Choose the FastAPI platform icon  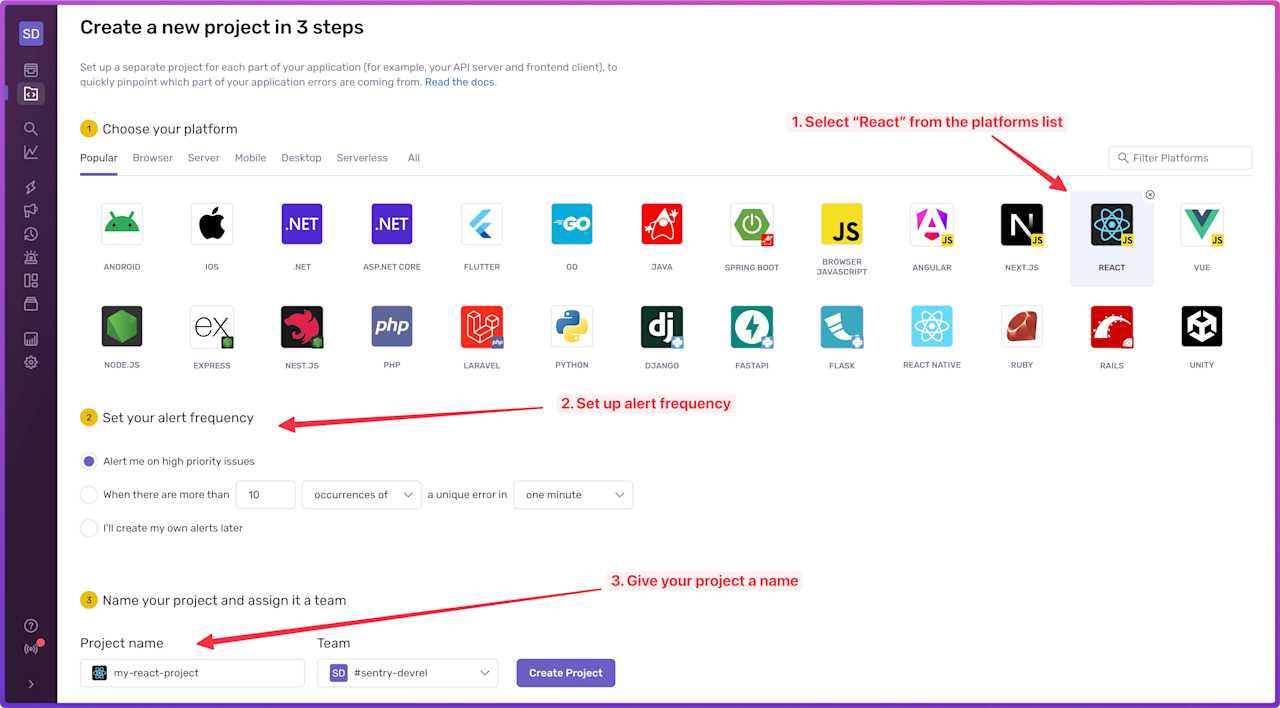(752, 326)
